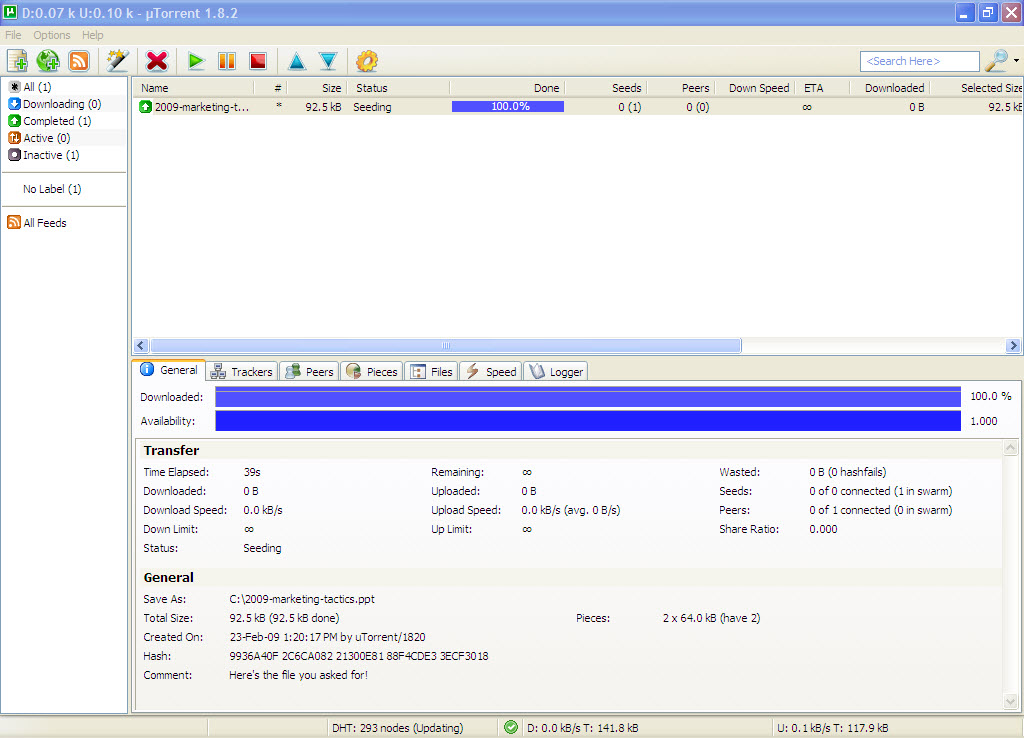
Task: Pause the torrent with orange pause icon
Action: coord(227,61)
